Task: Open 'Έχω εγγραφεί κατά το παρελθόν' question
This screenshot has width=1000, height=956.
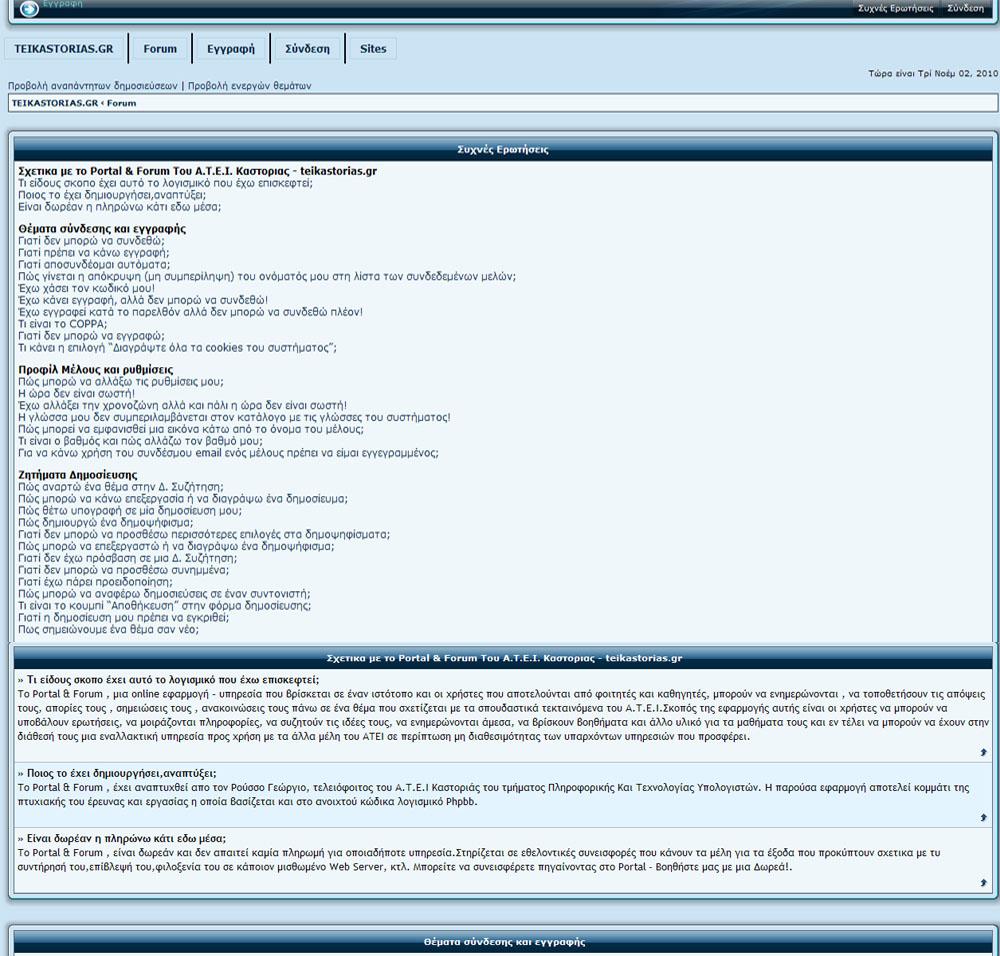Action: point(191,313)
